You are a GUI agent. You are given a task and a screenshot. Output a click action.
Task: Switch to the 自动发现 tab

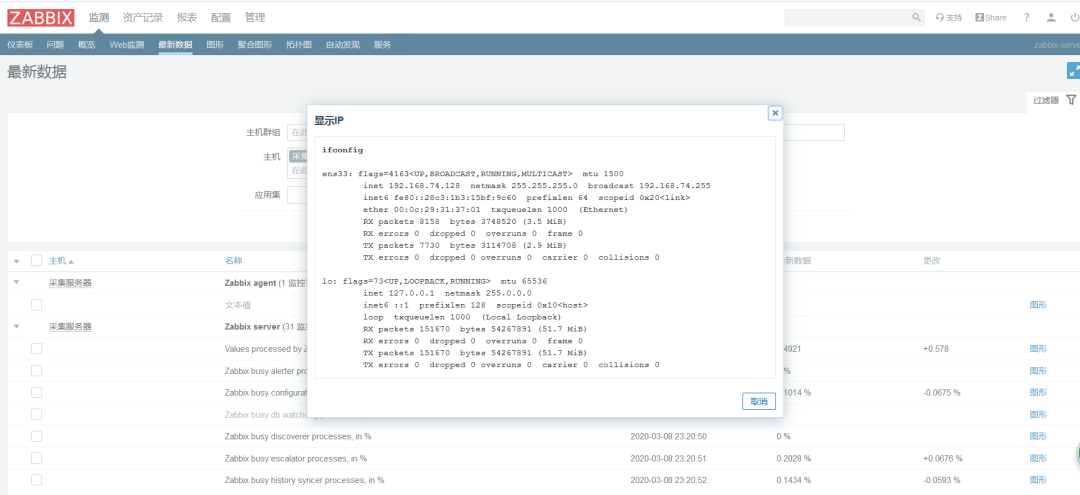[x=343, y=45]
